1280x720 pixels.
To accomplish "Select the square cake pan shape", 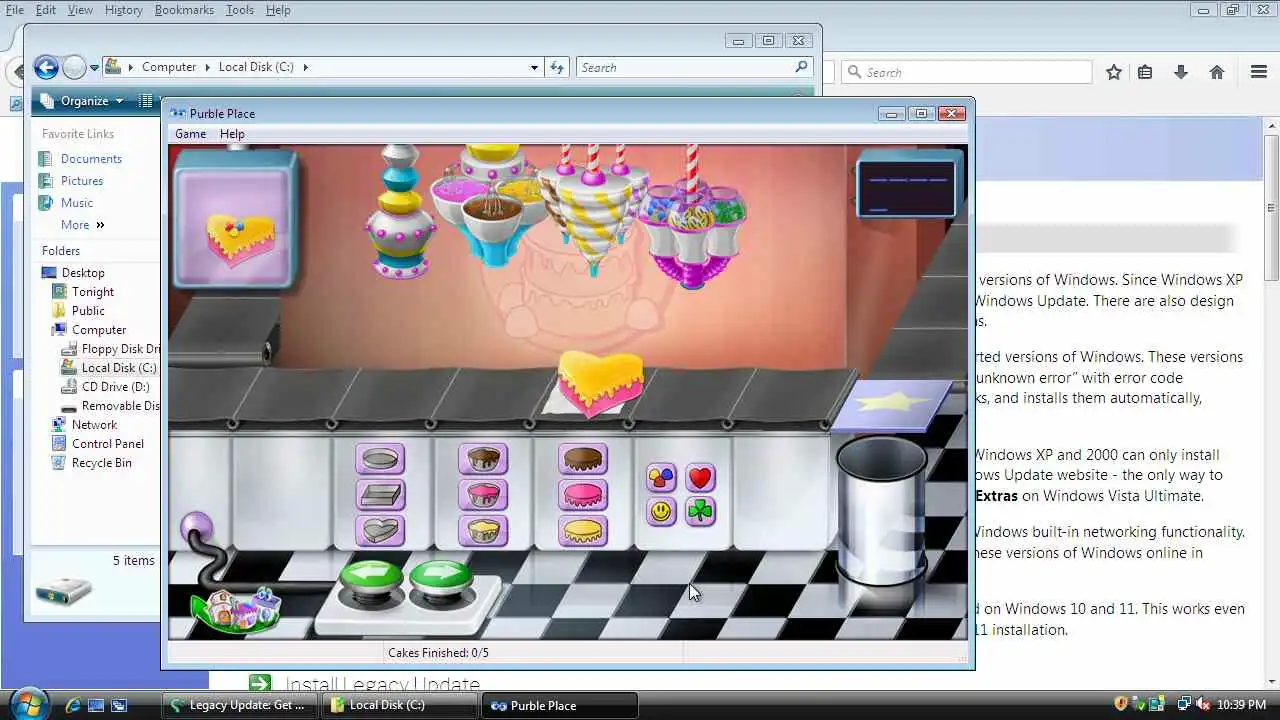I will 380,494.
